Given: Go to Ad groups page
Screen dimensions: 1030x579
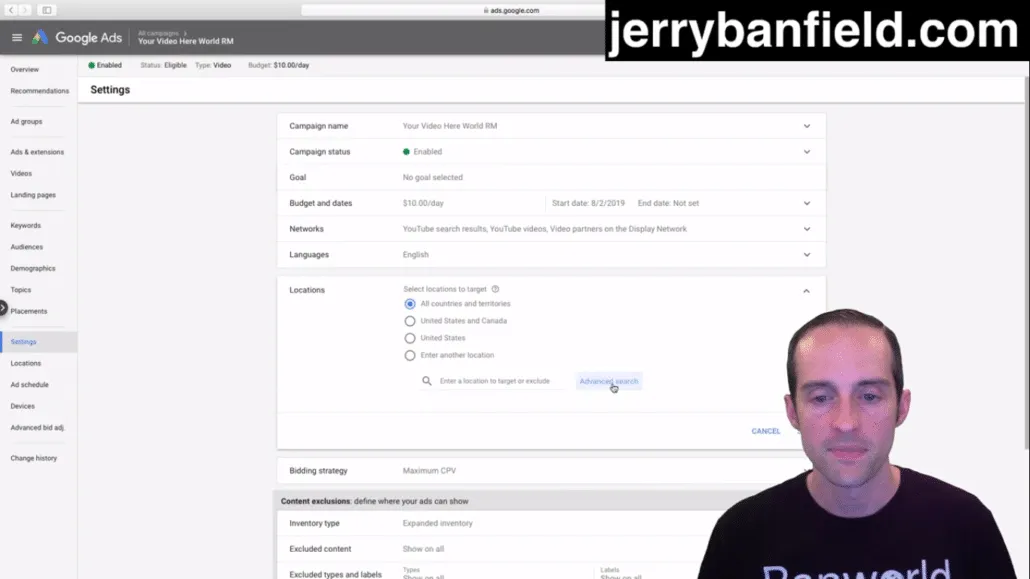Looking at the screenshot, I should click(x=26, y=122).
